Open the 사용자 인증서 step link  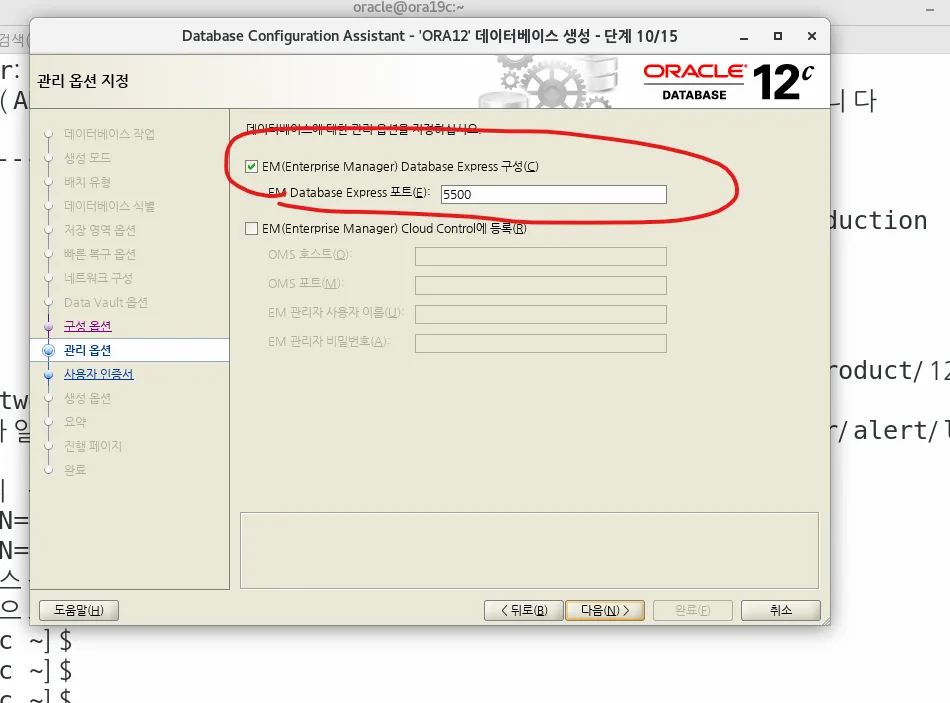pos(99,374)
